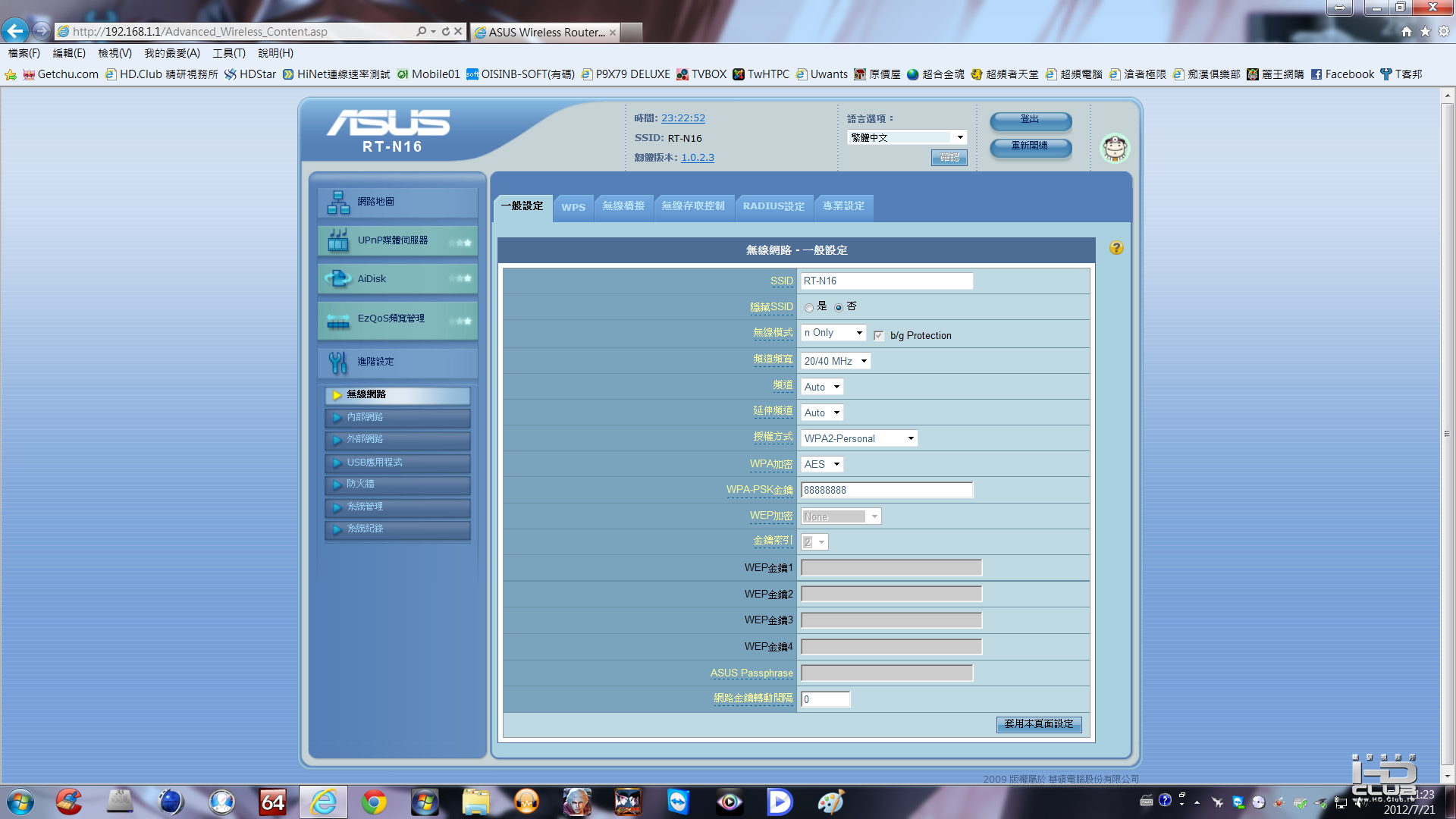This screenshot has height=819, width=1456.
Task: Switch to the RADIUS設定 tab
Action: point(773,206)
